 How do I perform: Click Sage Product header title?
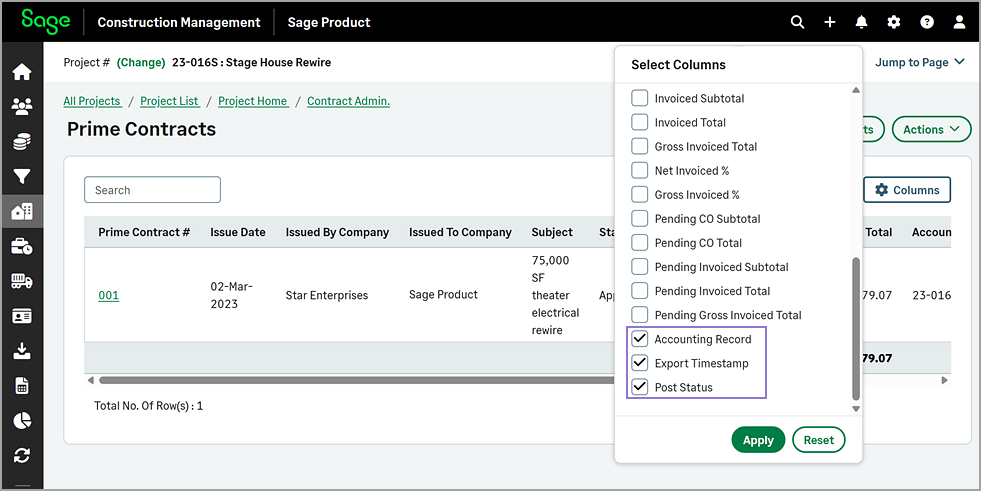[329, 23]
